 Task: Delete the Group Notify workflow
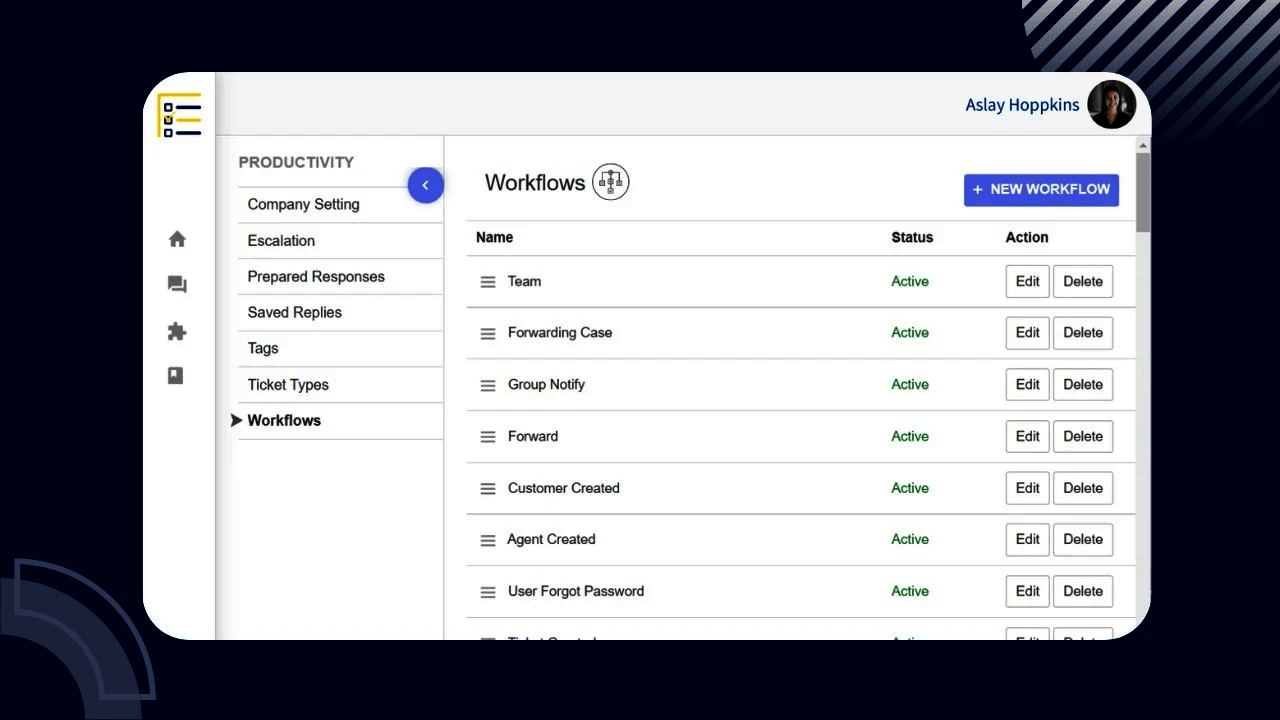pyautogui.click(x=1083, y=384)
